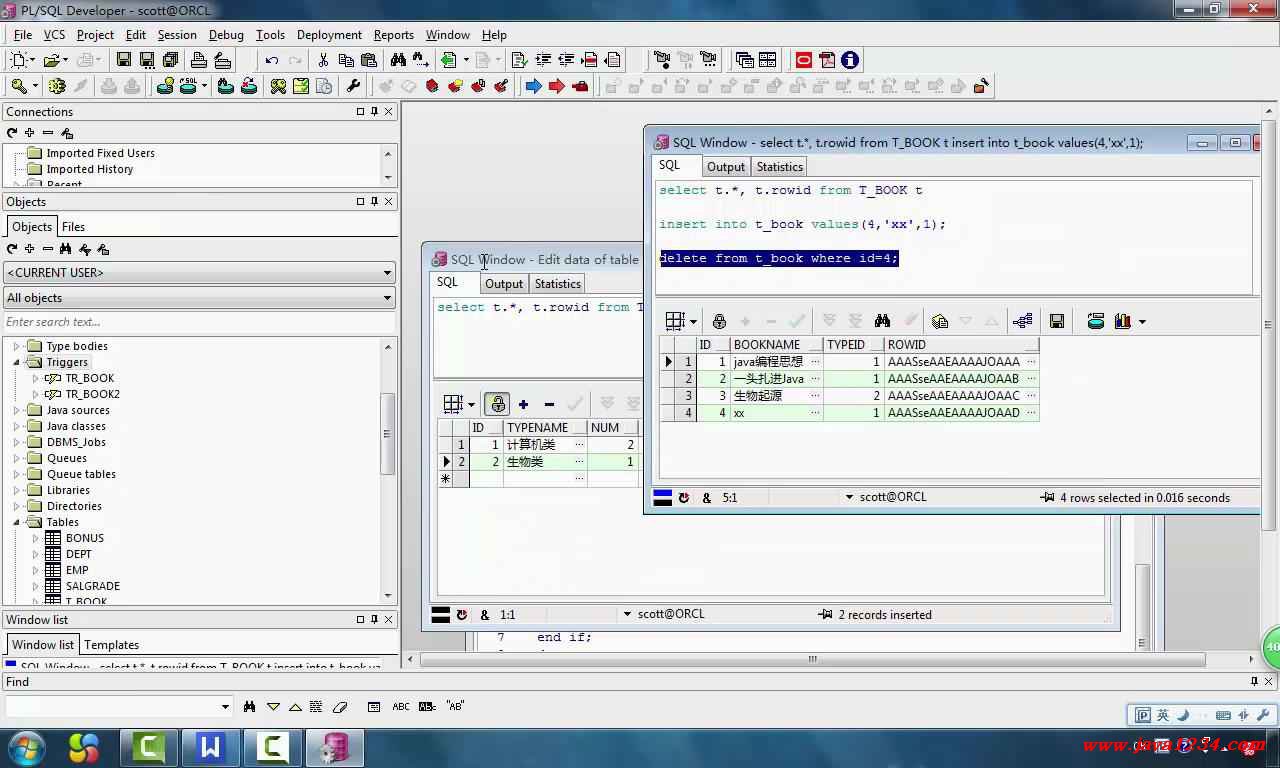
Task: Switch to Output tab in T_BOOK SQL window
Action: pyautogui.click(x=726, y=167)
